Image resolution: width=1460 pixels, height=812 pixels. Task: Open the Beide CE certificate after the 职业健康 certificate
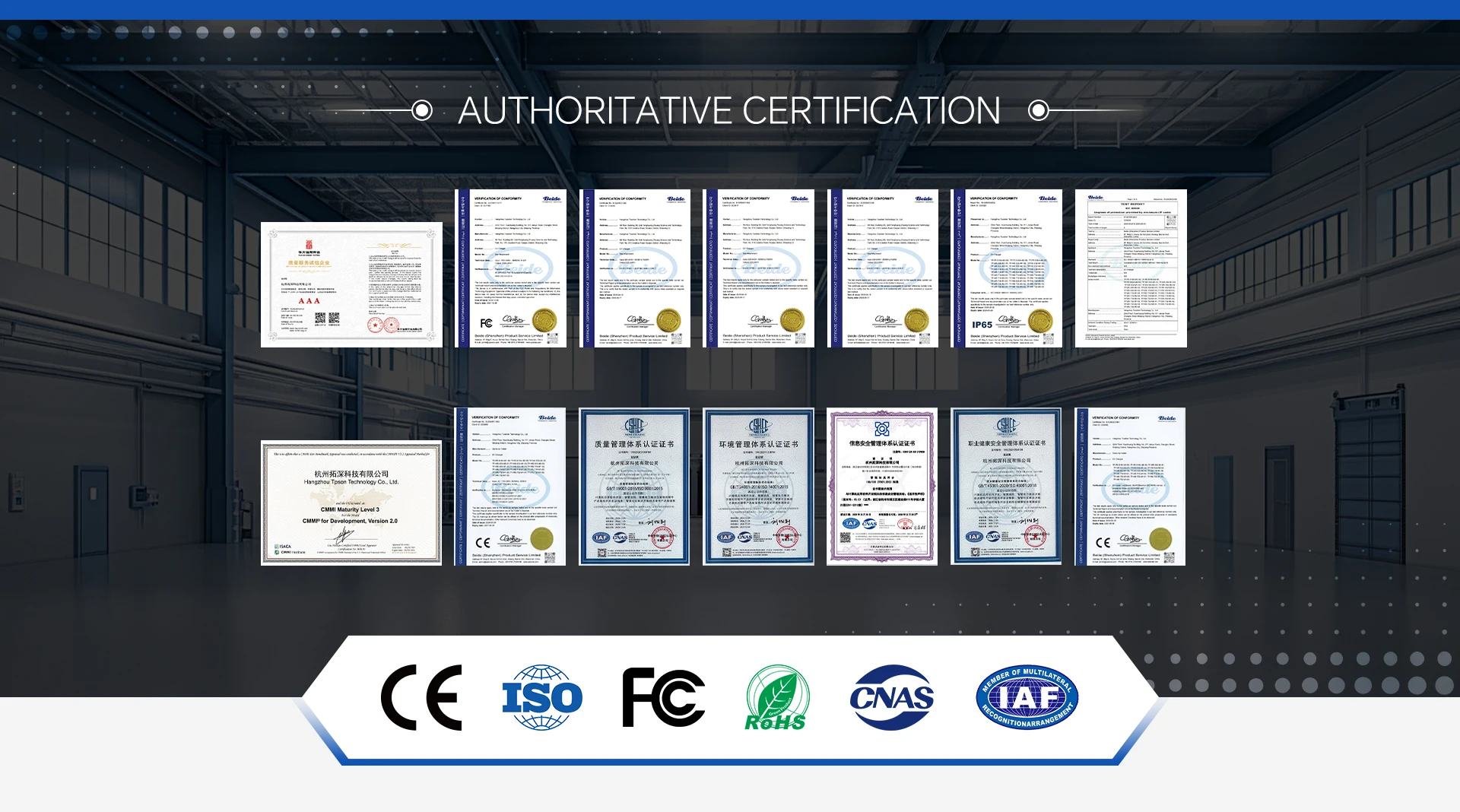[1130, 487]
